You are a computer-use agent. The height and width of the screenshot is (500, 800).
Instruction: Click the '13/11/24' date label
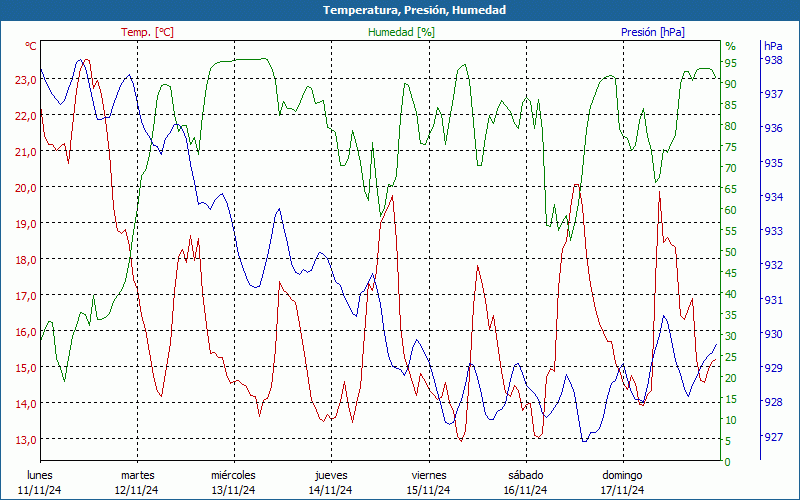pyautogui.click(x=234, y=490)
